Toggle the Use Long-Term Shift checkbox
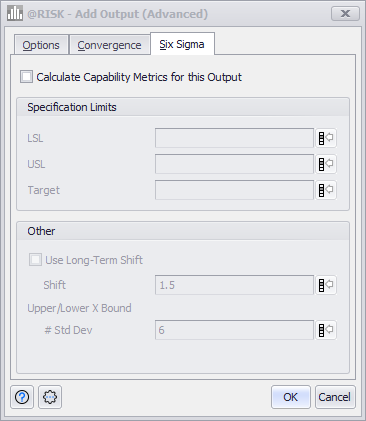Image resolution: width=366 pixels, height=421 pixels. (35, 260)
